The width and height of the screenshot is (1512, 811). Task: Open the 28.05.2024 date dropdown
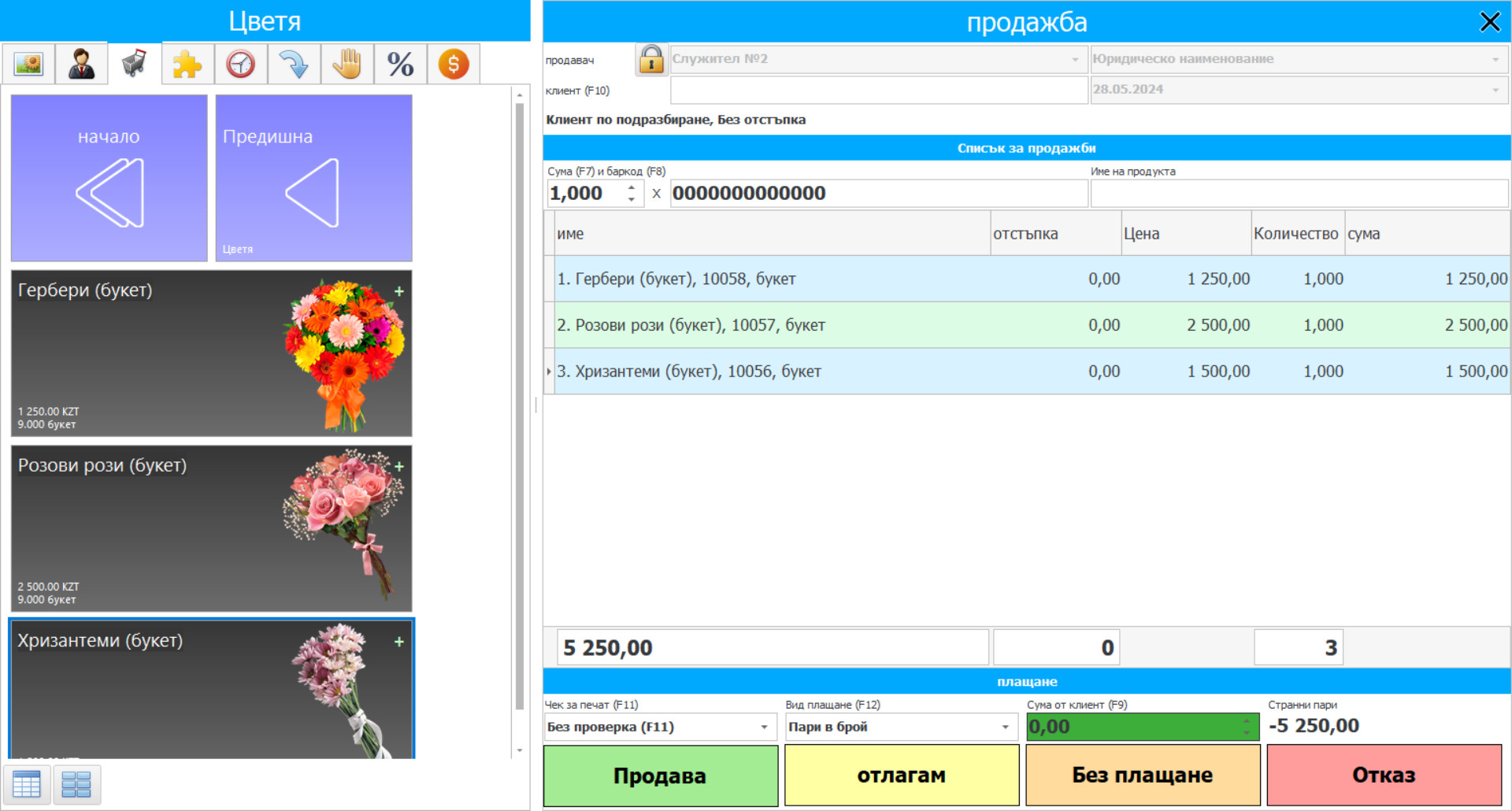1299,90
